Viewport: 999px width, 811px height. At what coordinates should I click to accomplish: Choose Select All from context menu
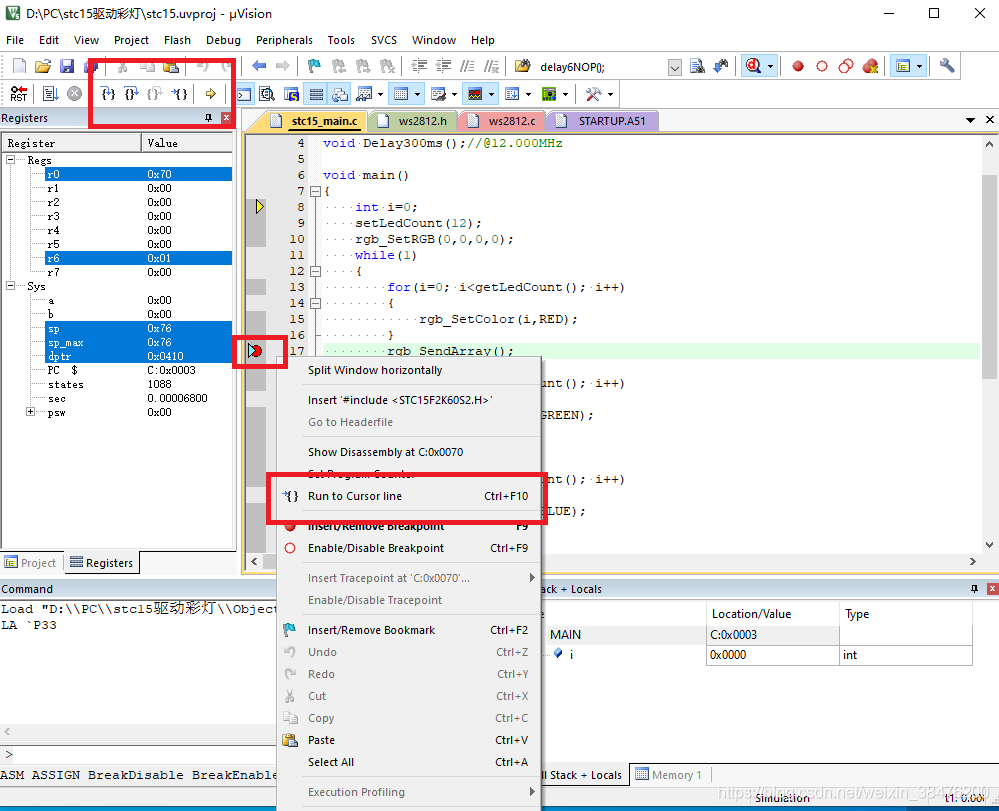[408, 762]
